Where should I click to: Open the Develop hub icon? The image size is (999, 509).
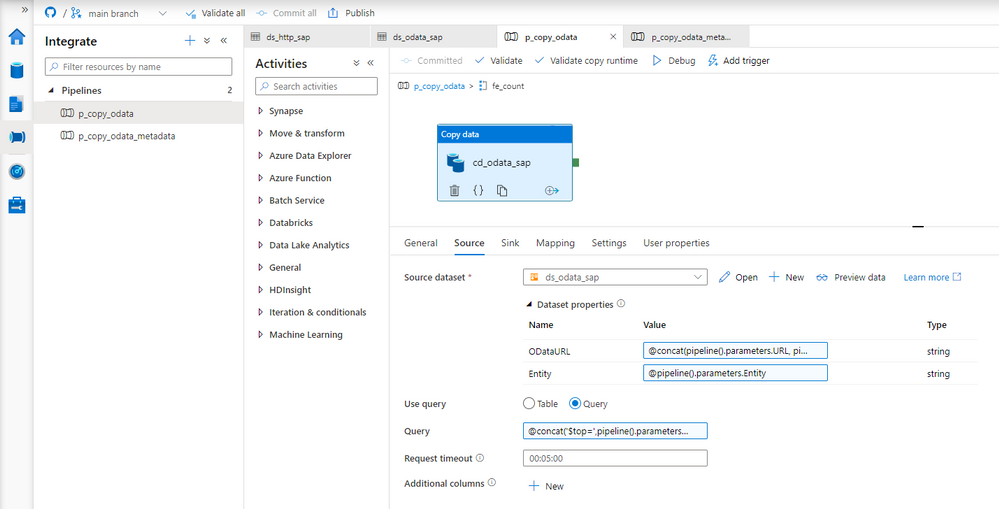[17, 104]
